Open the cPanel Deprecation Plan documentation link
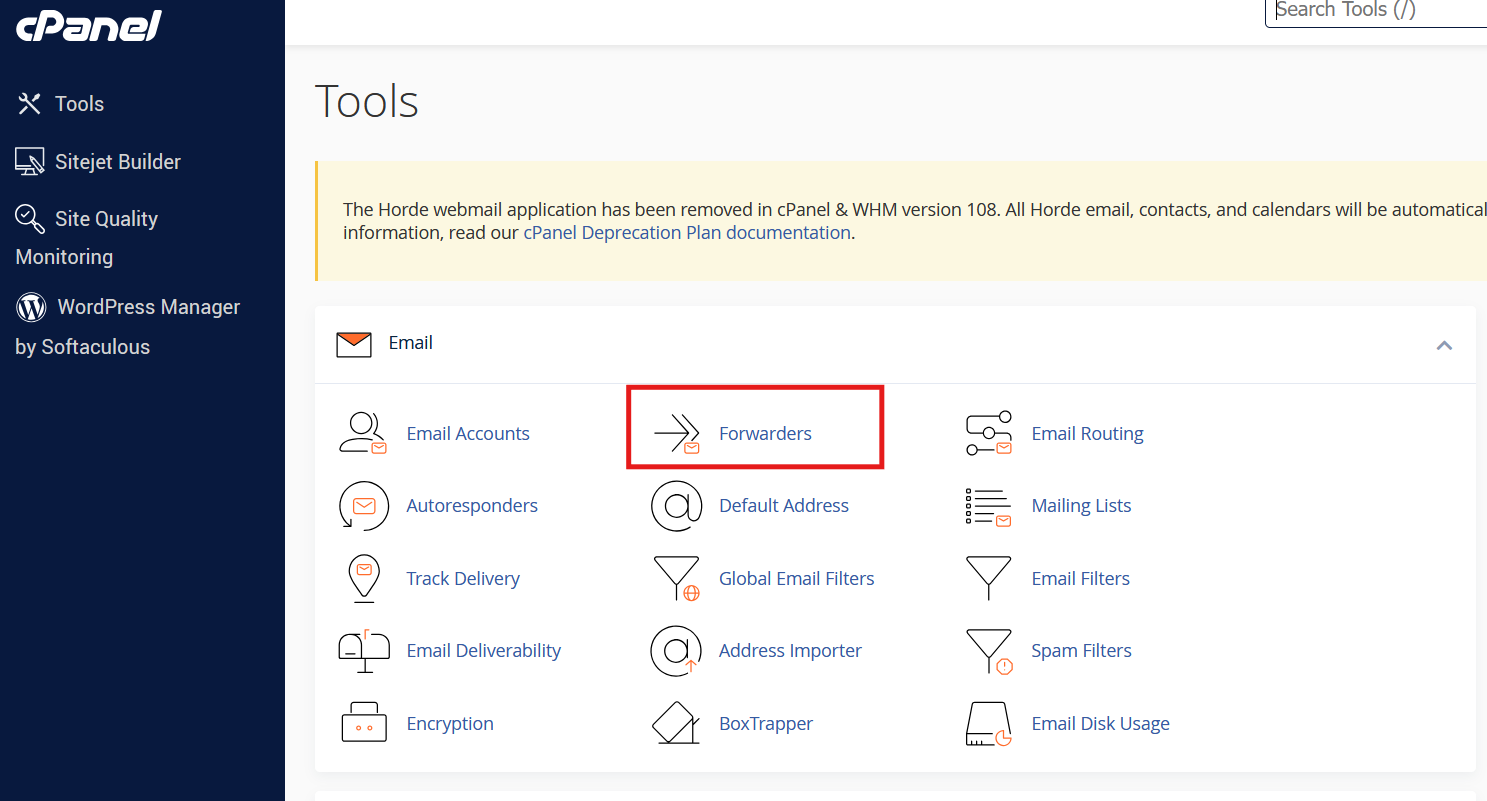1487x801 pixels. point(687,233)
